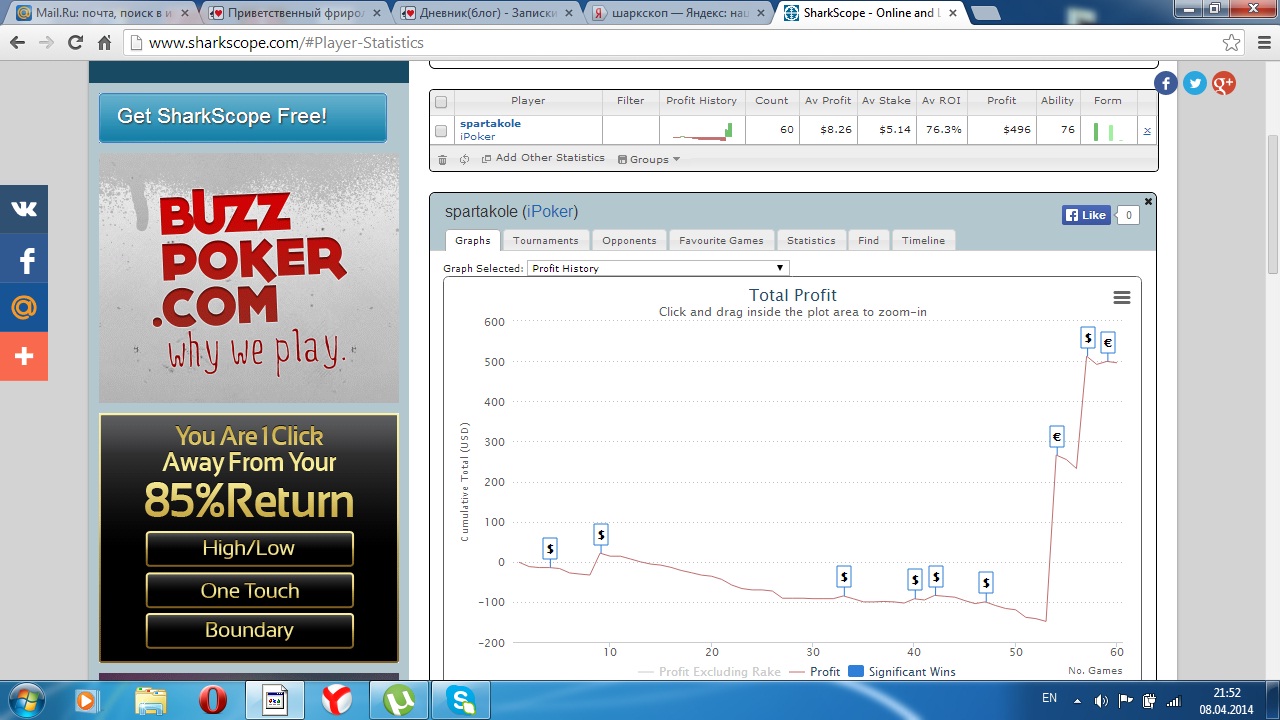Click the VK share button in sidebar
Image resolution: width=1280 pixels, height=720 pixels.
24,209
